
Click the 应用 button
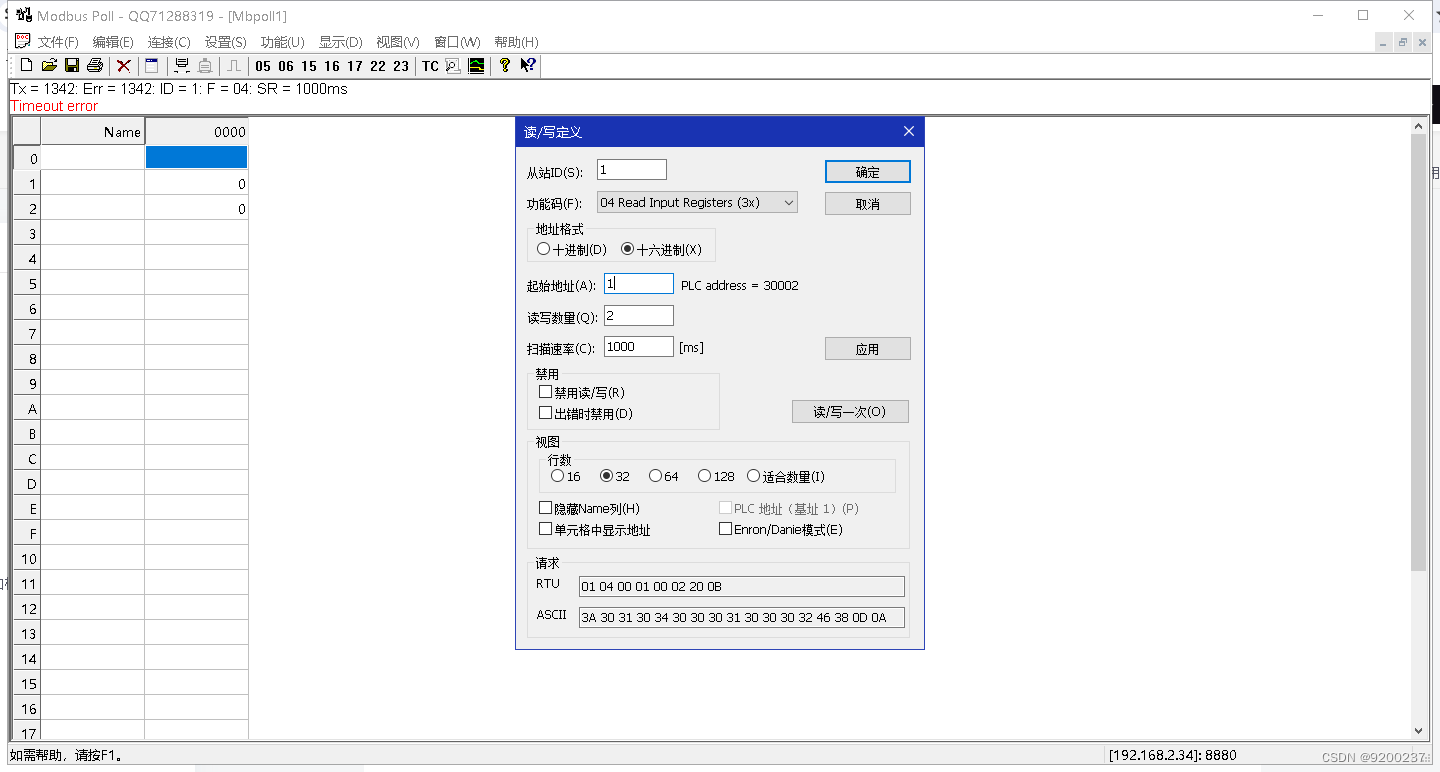[x=867, y=349]
